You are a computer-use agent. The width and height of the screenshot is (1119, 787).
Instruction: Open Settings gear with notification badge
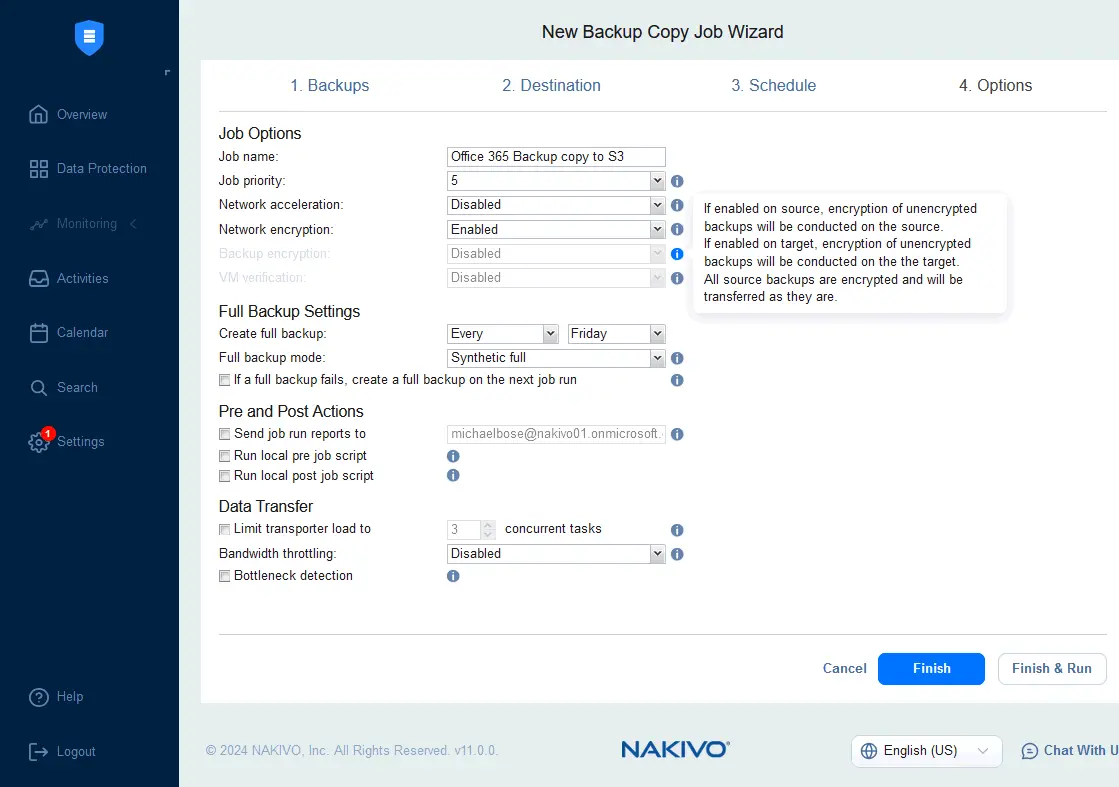point(39,442)
